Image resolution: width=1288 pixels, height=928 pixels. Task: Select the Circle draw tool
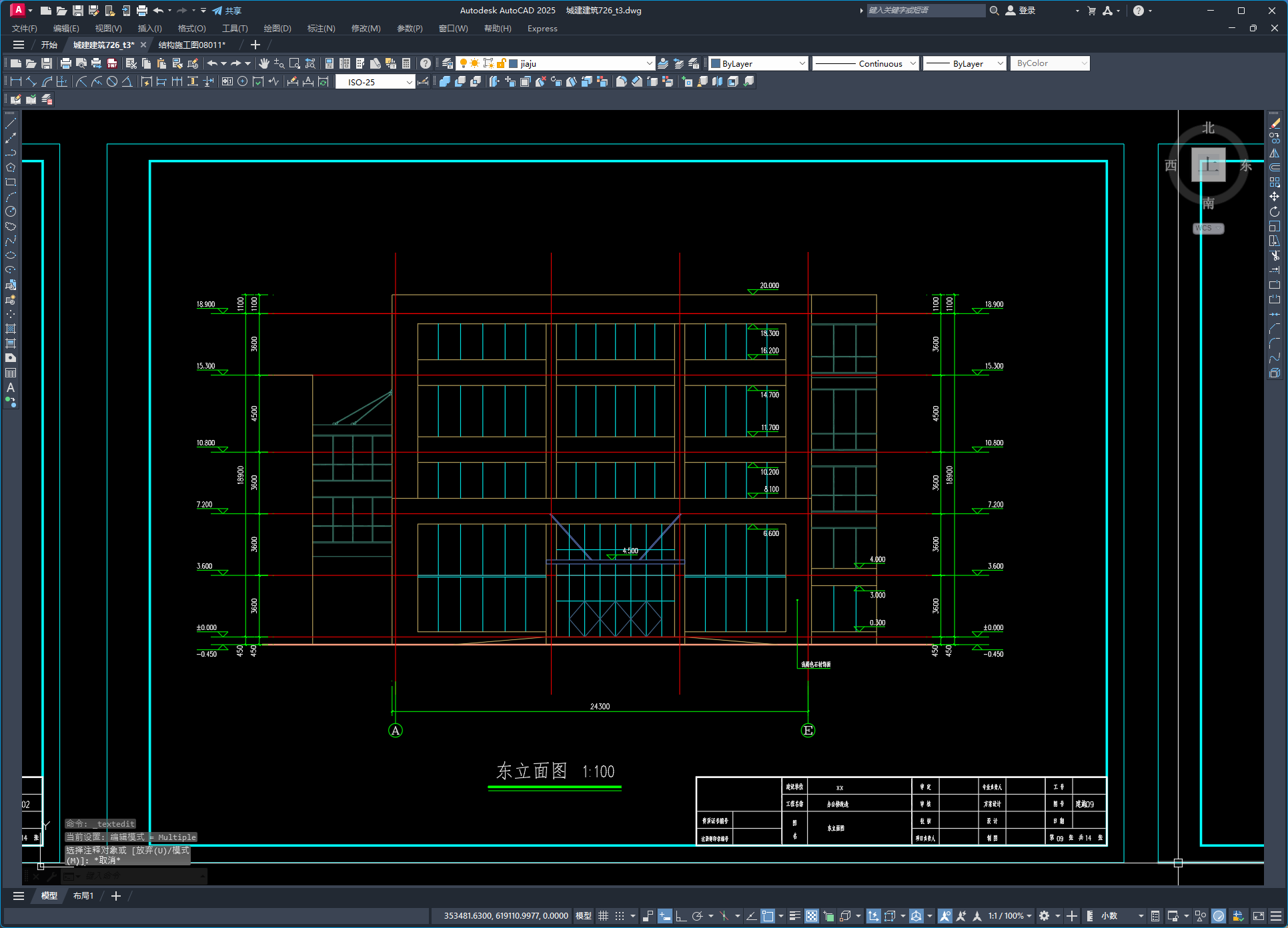[x=11, y=211]
